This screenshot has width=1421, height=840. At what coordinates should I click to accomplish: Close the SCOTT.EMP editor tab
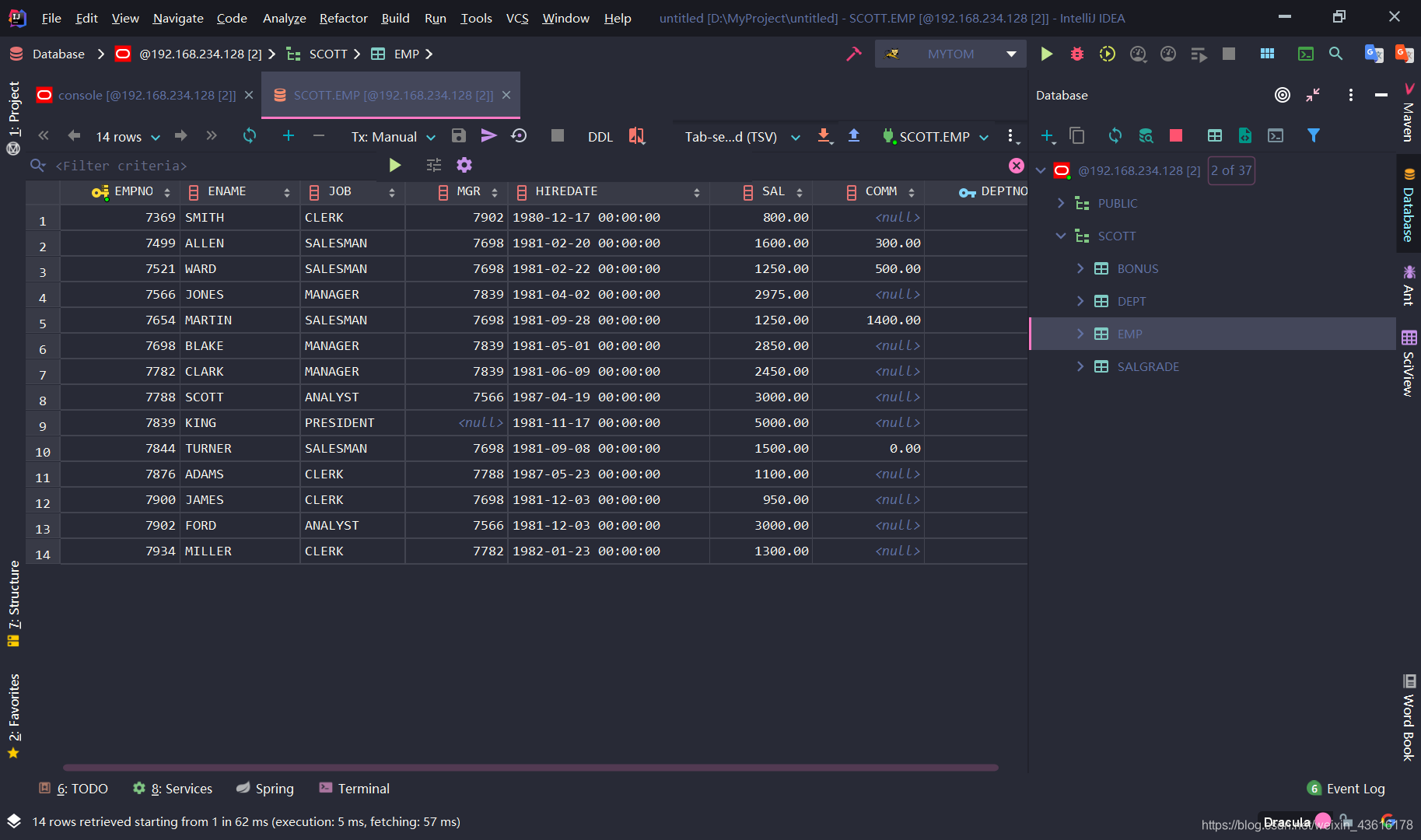pyautogui.click(x=506, y=95)
